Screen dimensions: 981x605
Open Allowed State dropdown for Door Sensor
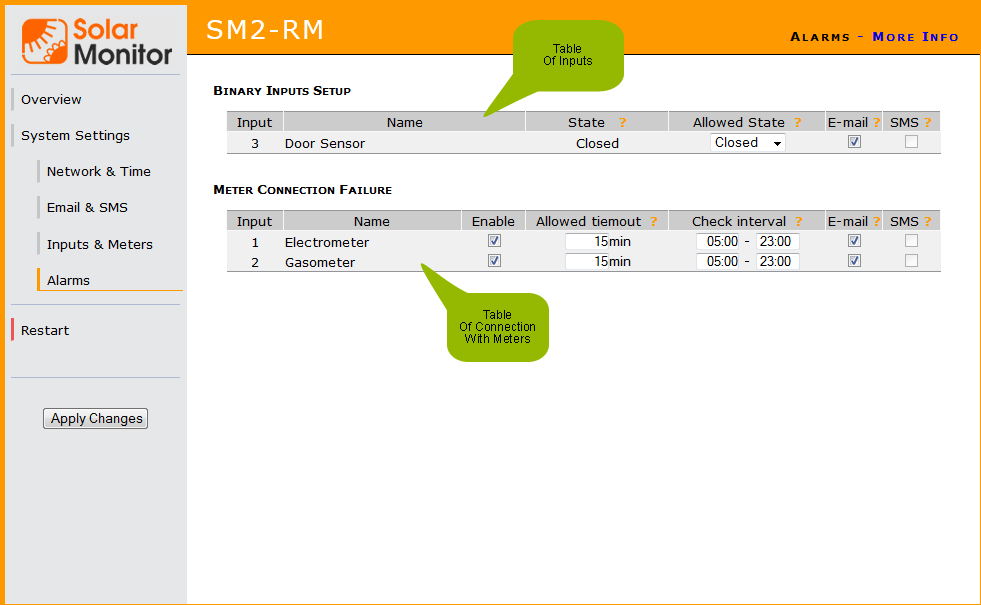coord(748,143)
